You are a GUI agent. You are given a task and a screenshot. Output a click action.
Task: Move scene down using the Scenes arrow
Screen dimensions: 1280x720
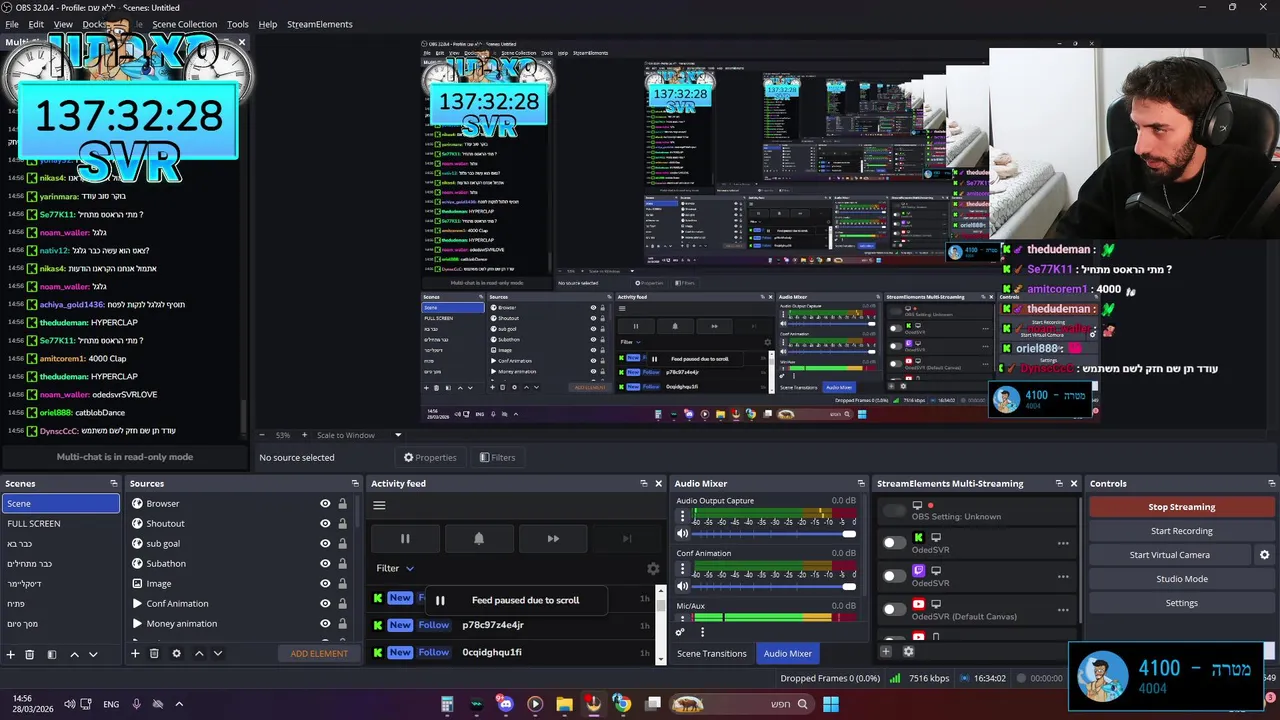coord(93,654)
